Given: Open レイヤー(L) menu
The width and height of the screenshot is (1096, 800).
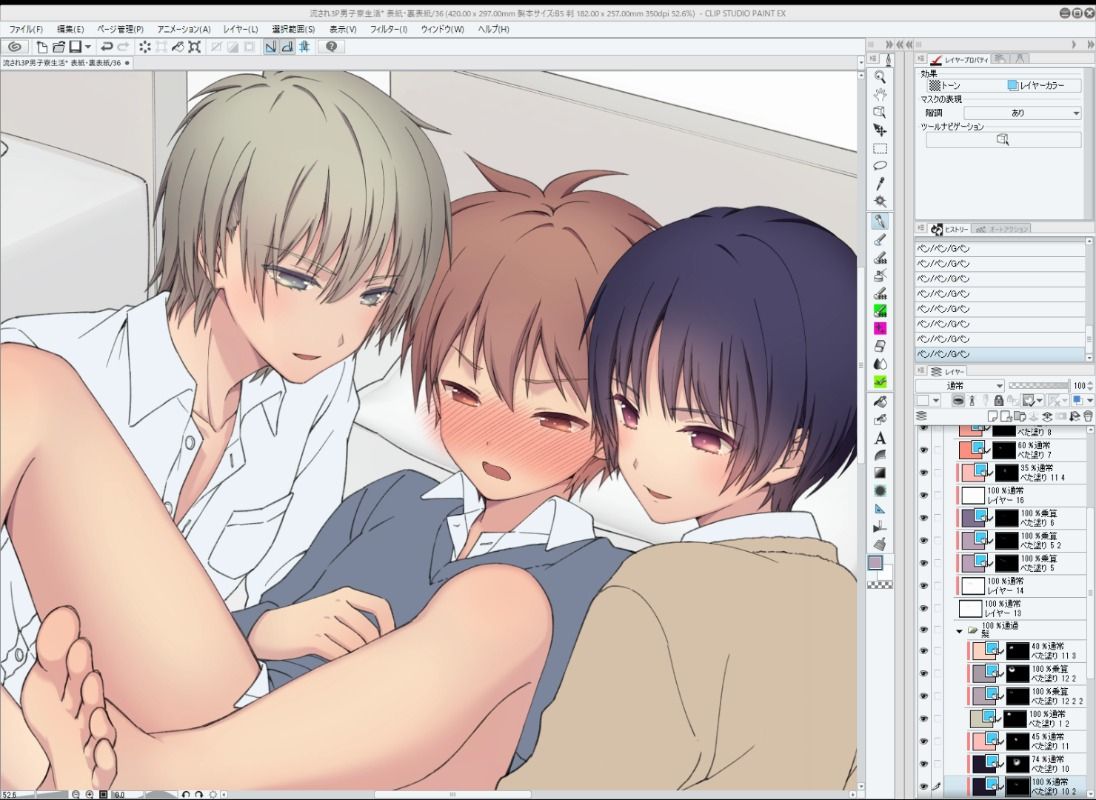Looking at the screenshot, I should pyautogui.click(x=240, y=29).
